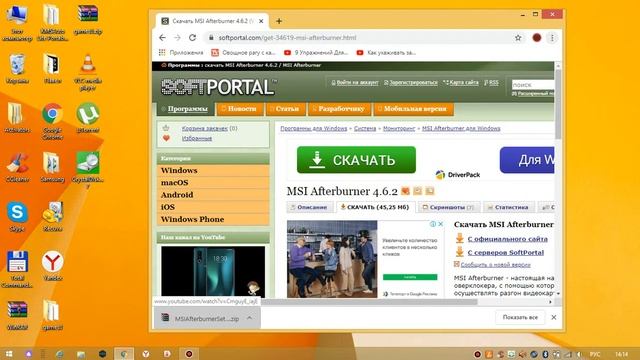Select the iOS category

[213, 207]
